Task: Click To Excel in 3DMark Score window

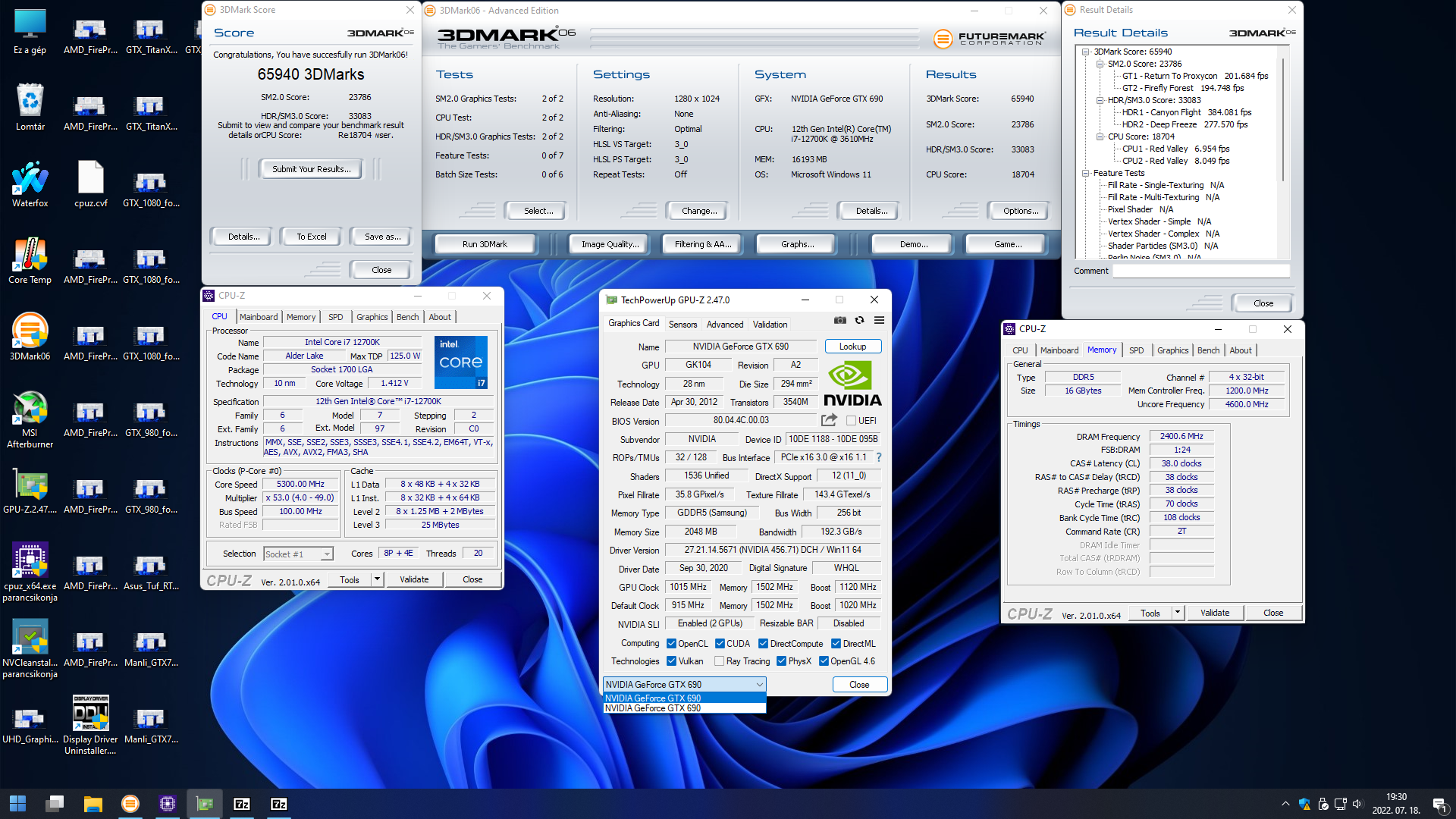Action: pyautogui.click(x=311, y=237)
